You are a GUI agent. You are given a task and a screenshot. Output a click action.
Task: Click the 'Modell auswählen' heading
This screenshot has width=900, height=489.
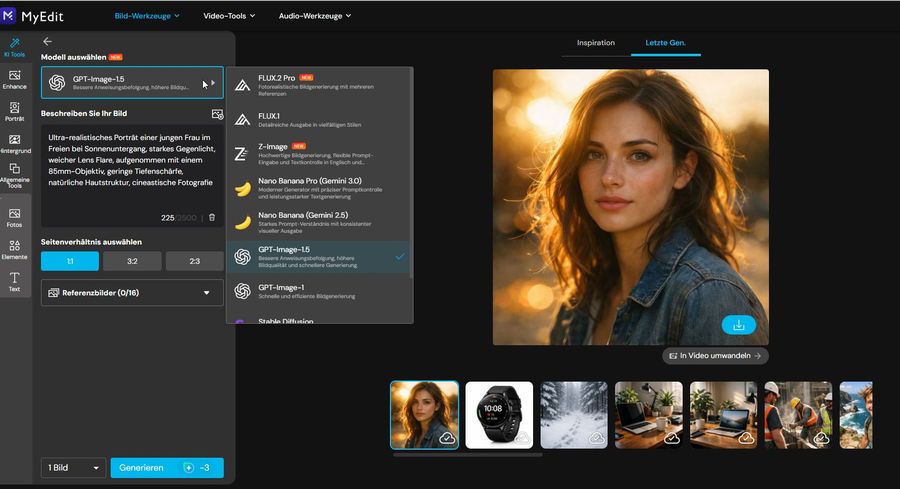point(73,57)
